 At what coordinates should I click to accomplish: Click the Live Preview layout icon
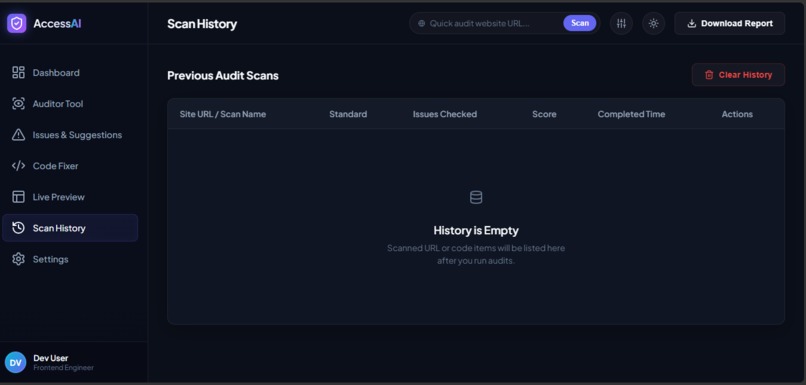coord(19,197)
